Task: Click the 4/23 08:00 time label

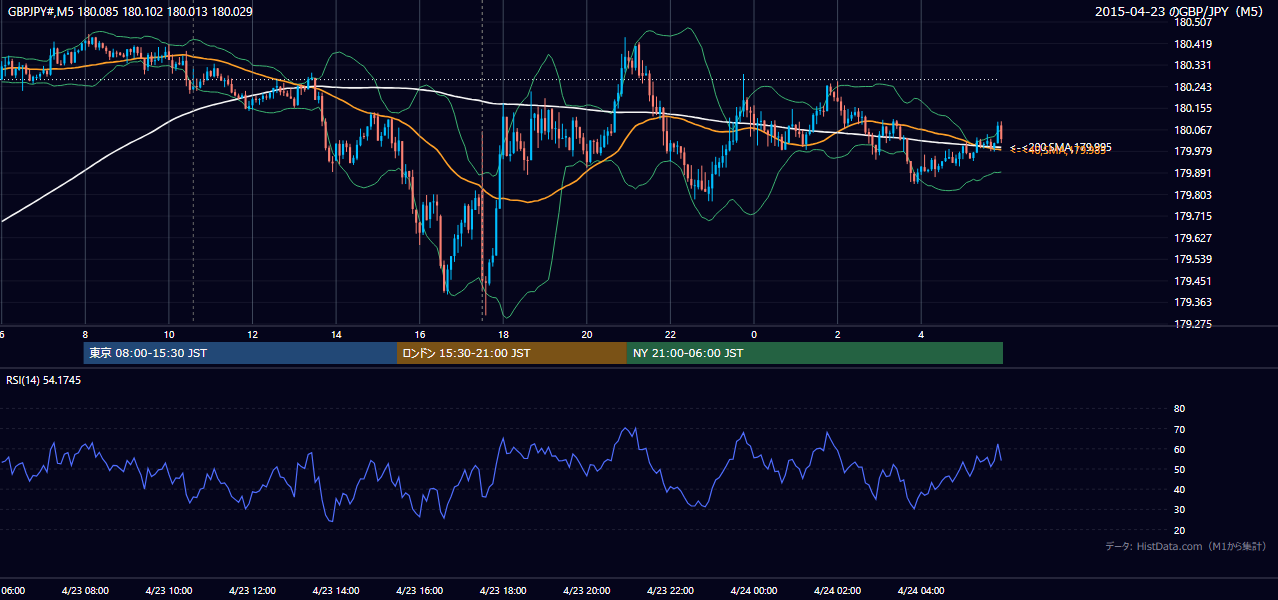Action: pyautogui.click(x=84, y=590)
